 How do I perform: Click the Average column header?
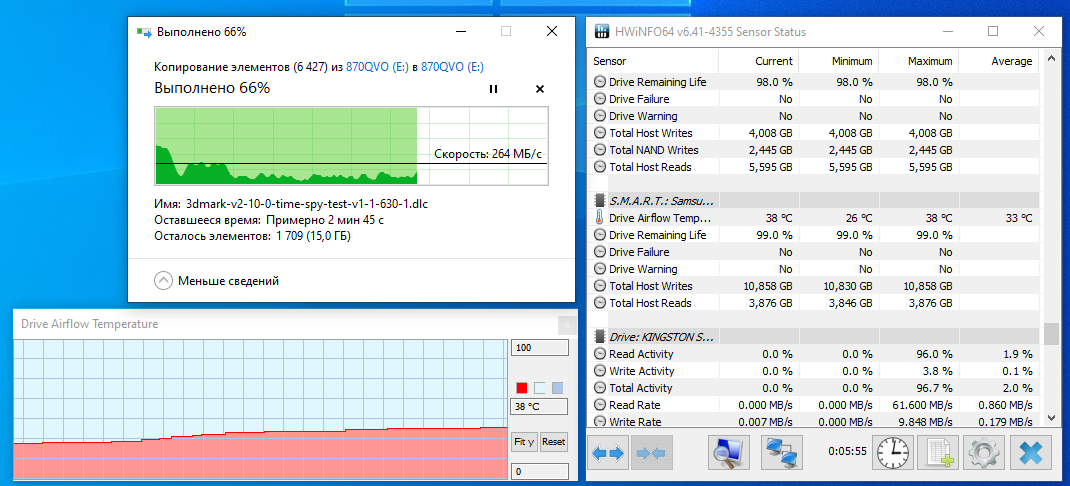998,61
